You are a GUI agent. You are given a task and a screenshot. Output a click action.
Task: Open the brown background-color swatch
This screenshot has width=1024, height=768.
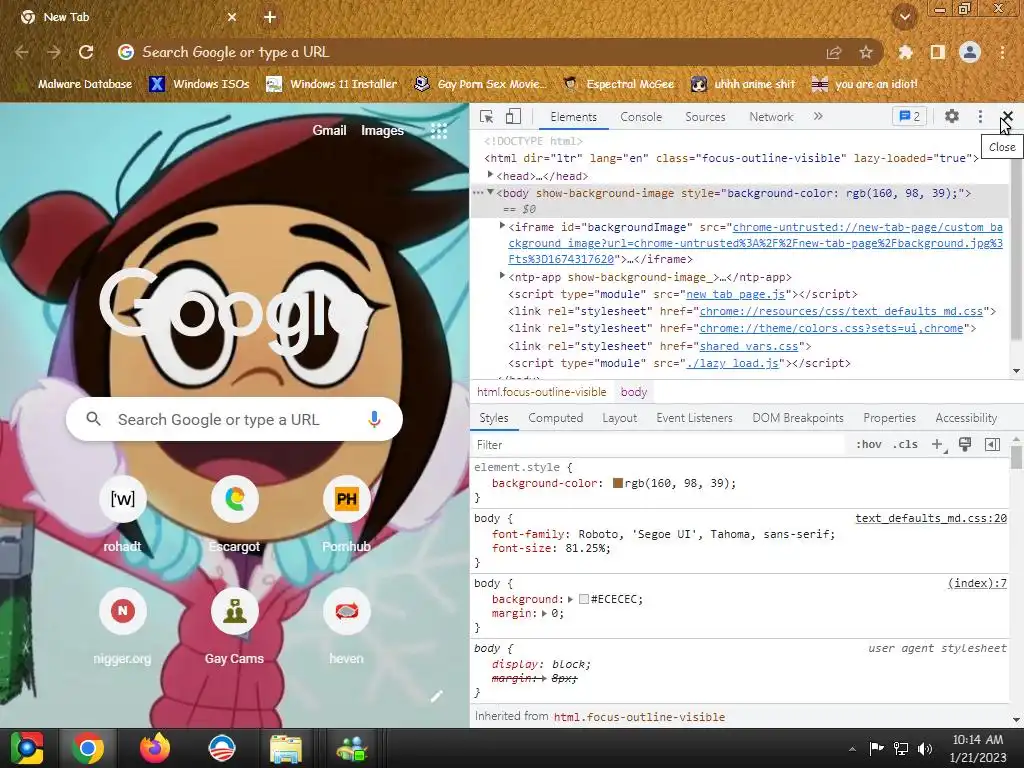pos(617,483)
